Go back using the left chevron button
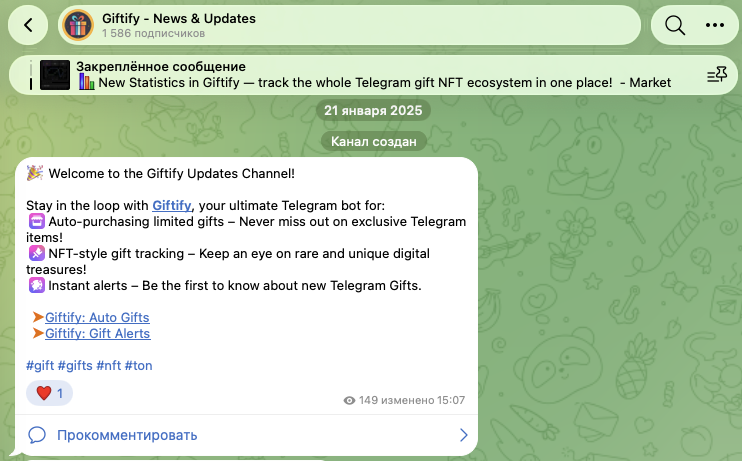 point(28,25)
